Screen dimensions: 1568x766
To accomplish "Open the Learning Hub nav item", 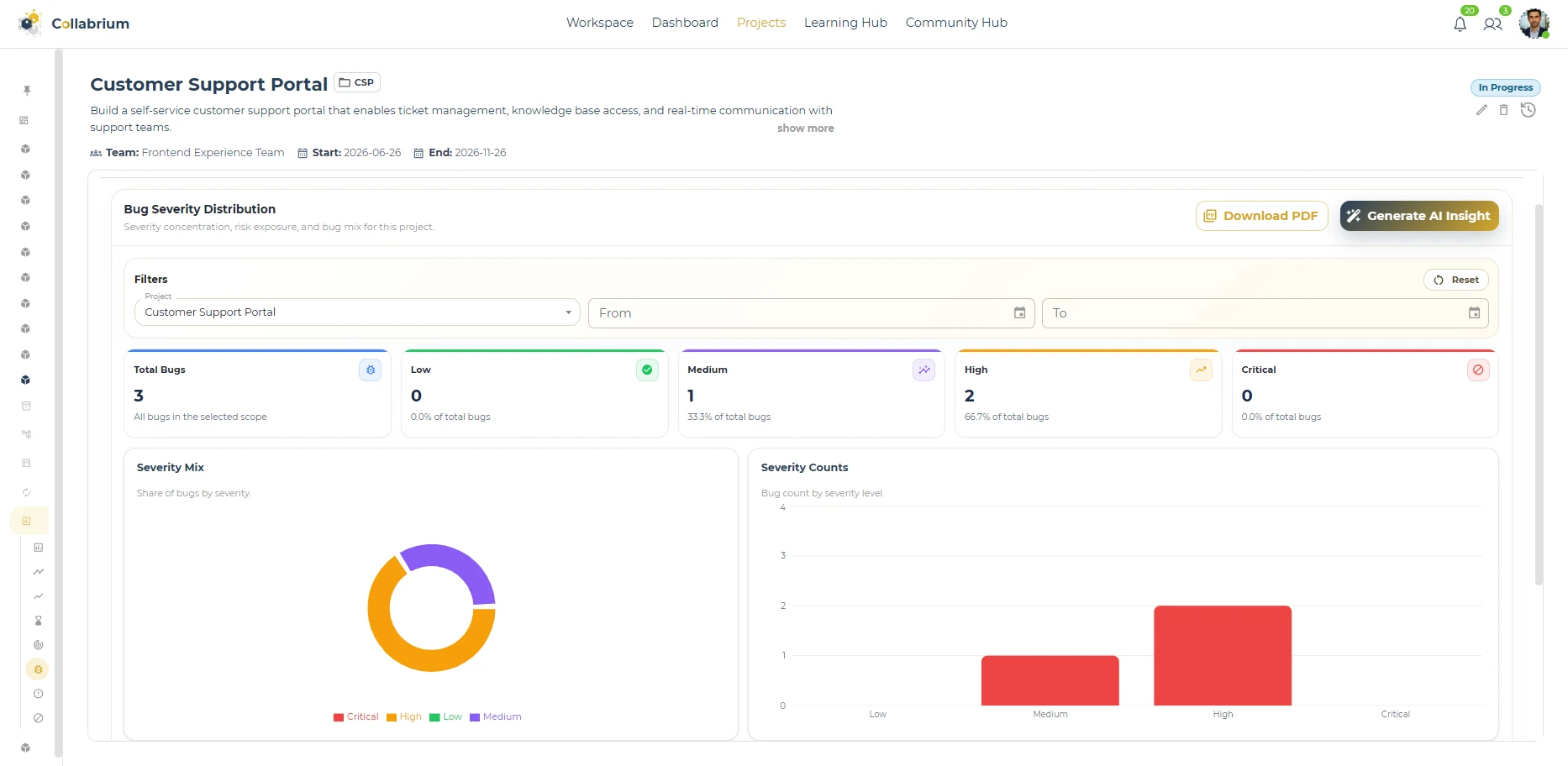I will (845, 23).
